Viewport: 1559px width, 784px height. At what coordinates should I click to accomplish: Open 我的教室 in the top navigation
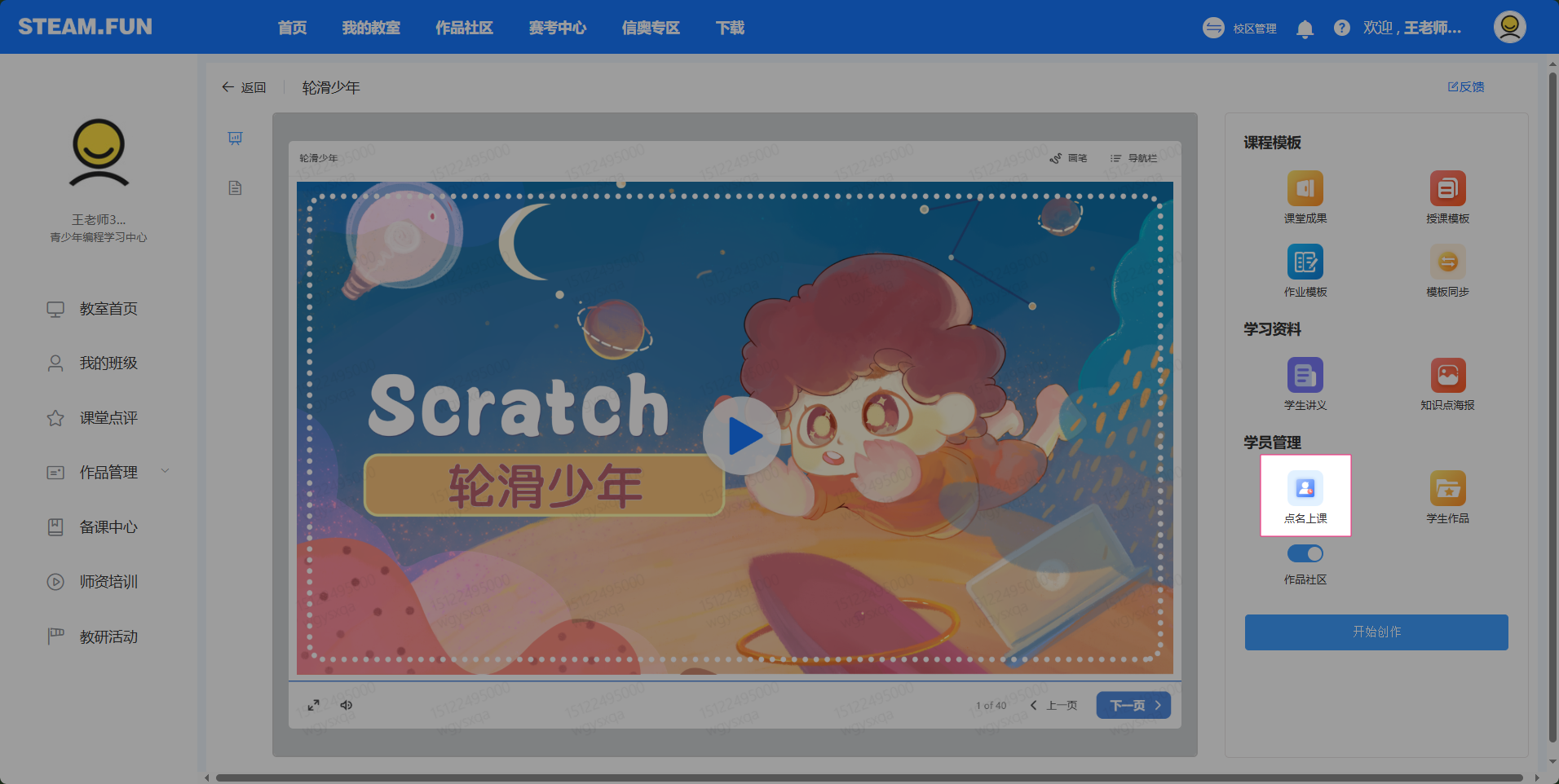coord(371,28)
